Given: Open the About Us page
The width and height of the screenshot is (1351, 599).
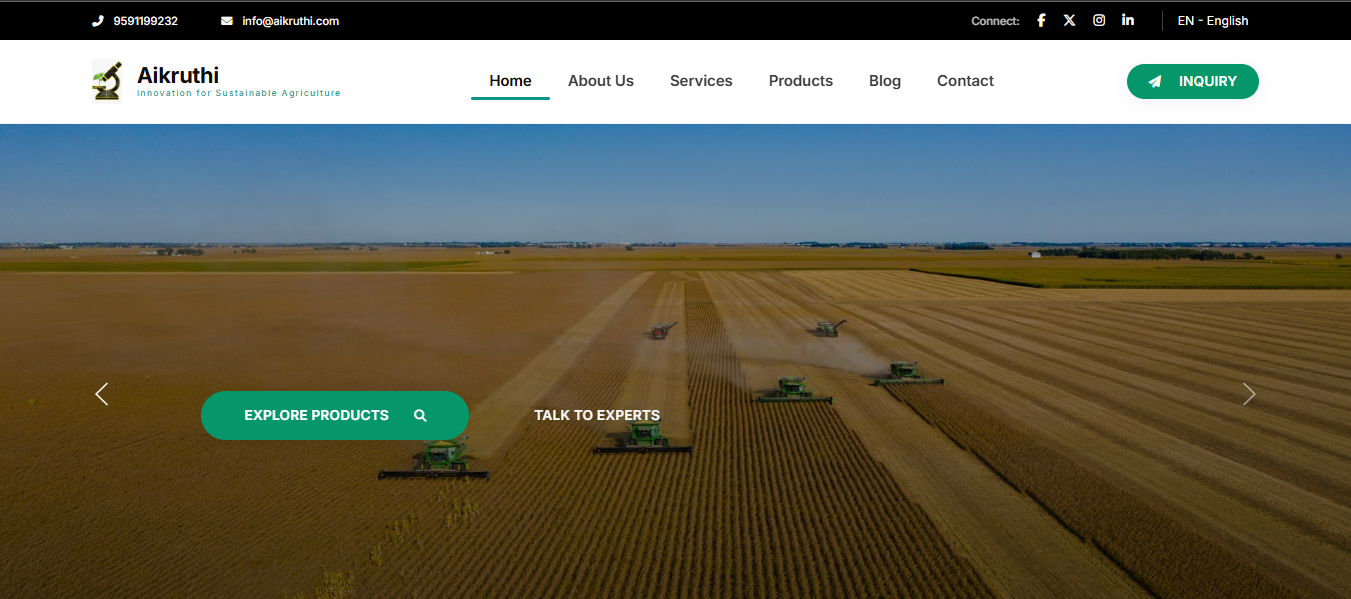Looking at the screenshot, I should [x=600, y=81].
